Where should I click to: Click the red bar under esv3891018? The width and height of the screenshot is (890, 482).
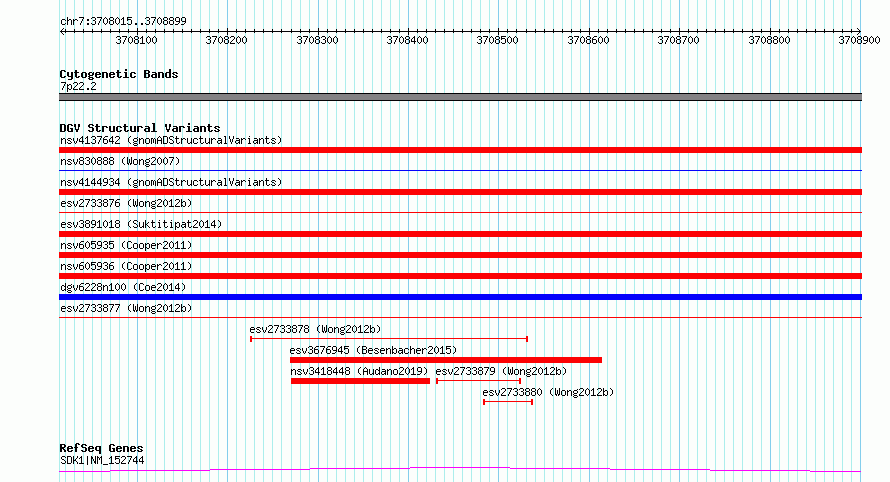pyautogui.click(x=460, y=234)
